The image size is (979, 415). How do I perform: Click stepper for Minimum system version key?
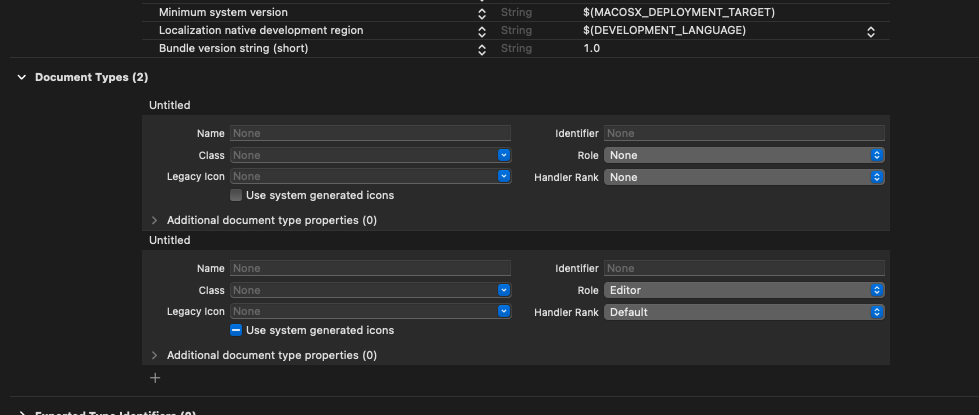tap(482, 13)
